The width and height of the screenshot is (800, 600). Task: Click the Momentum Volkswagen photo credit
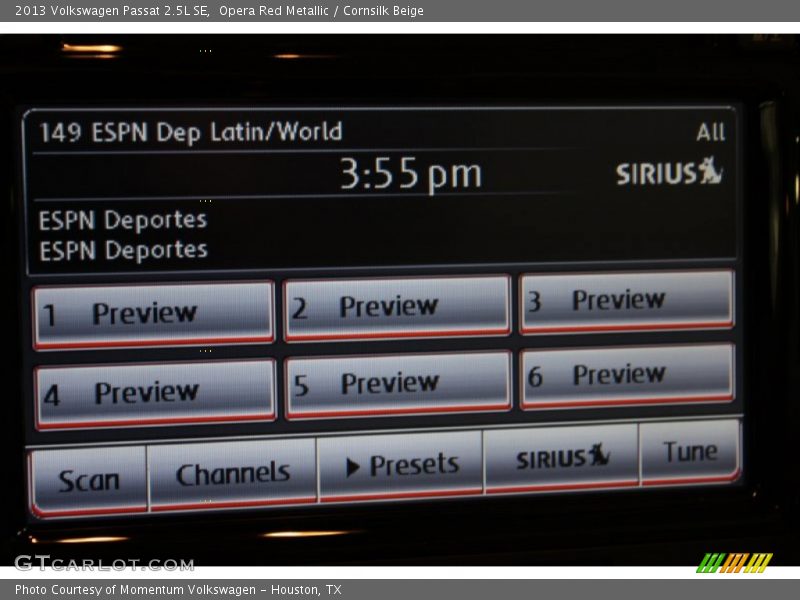tap(178, 590)
